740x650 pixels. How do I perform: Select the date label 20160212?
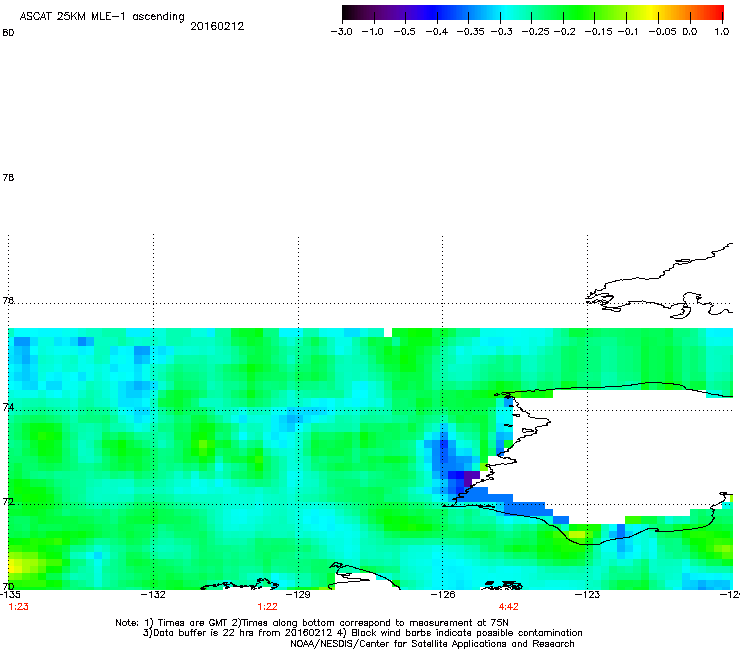pyautogui.click(x=217, y=26)
